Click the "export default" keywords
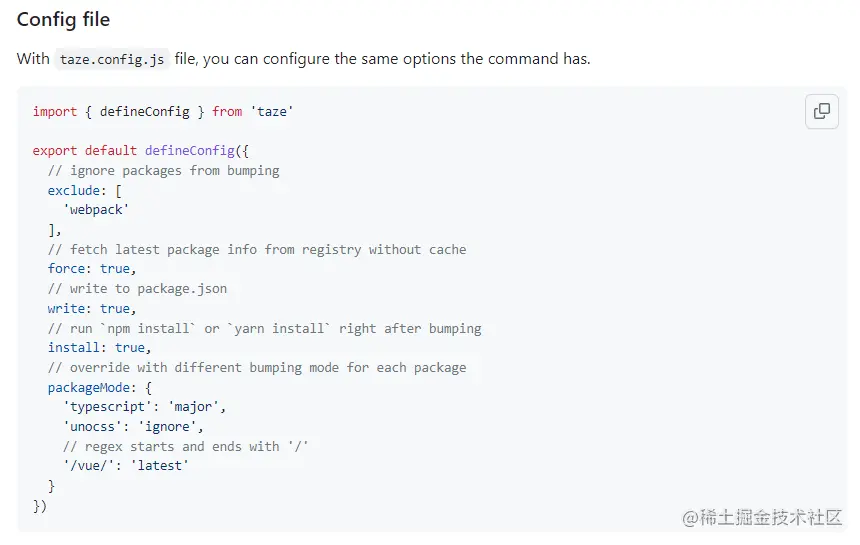Screen dimensions: 860x545 tap(84, 150)
